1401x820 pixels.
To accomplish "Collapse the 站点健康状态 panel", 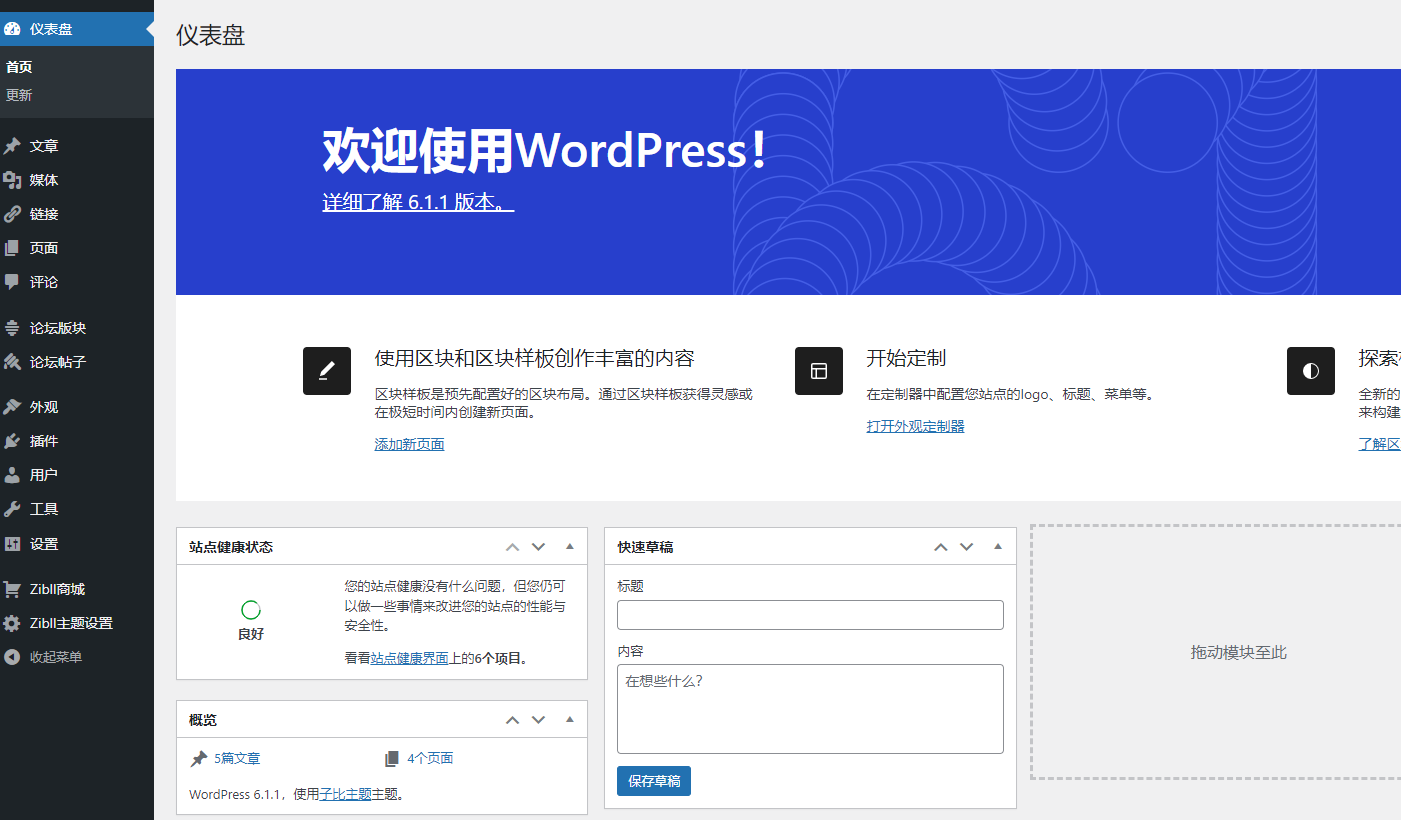I will [570, 547].
